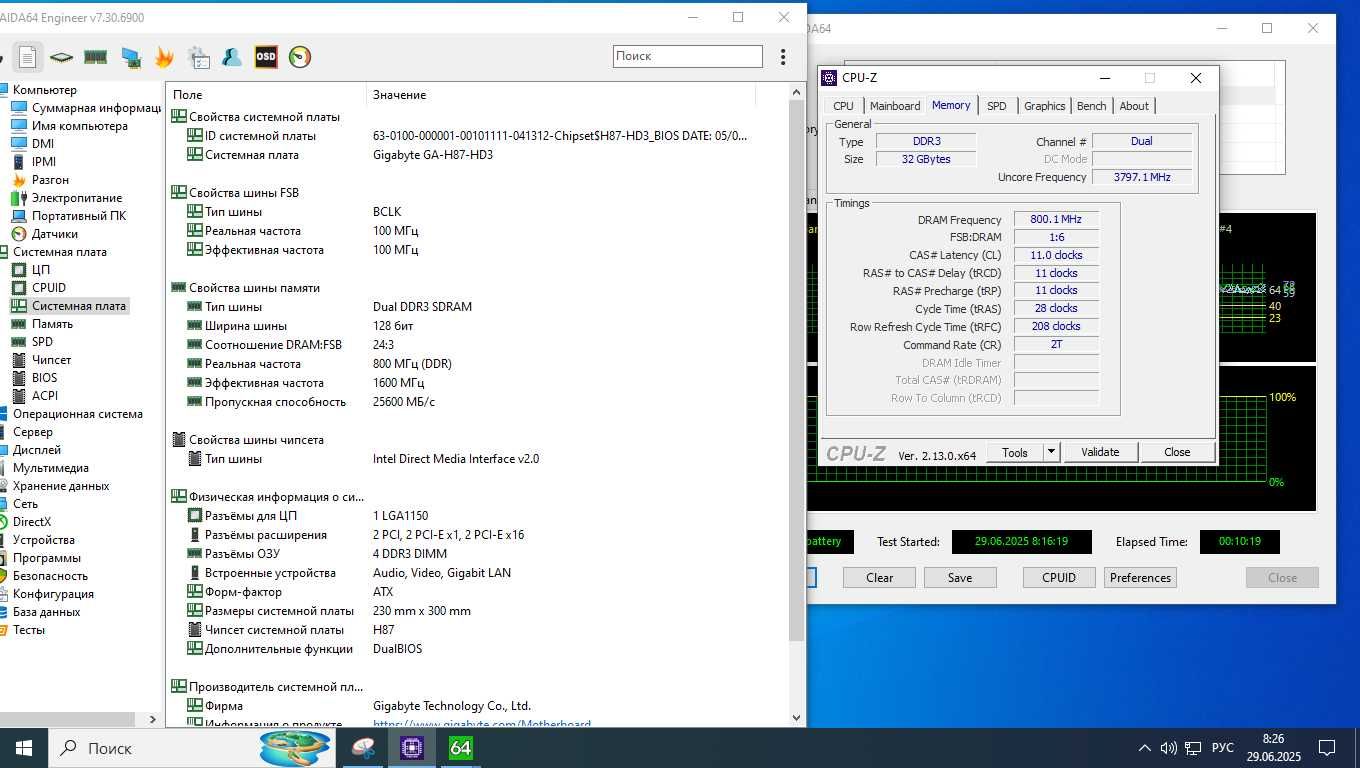Open the CPUID tree entry

pyautogui.click(x=49, y=288)
